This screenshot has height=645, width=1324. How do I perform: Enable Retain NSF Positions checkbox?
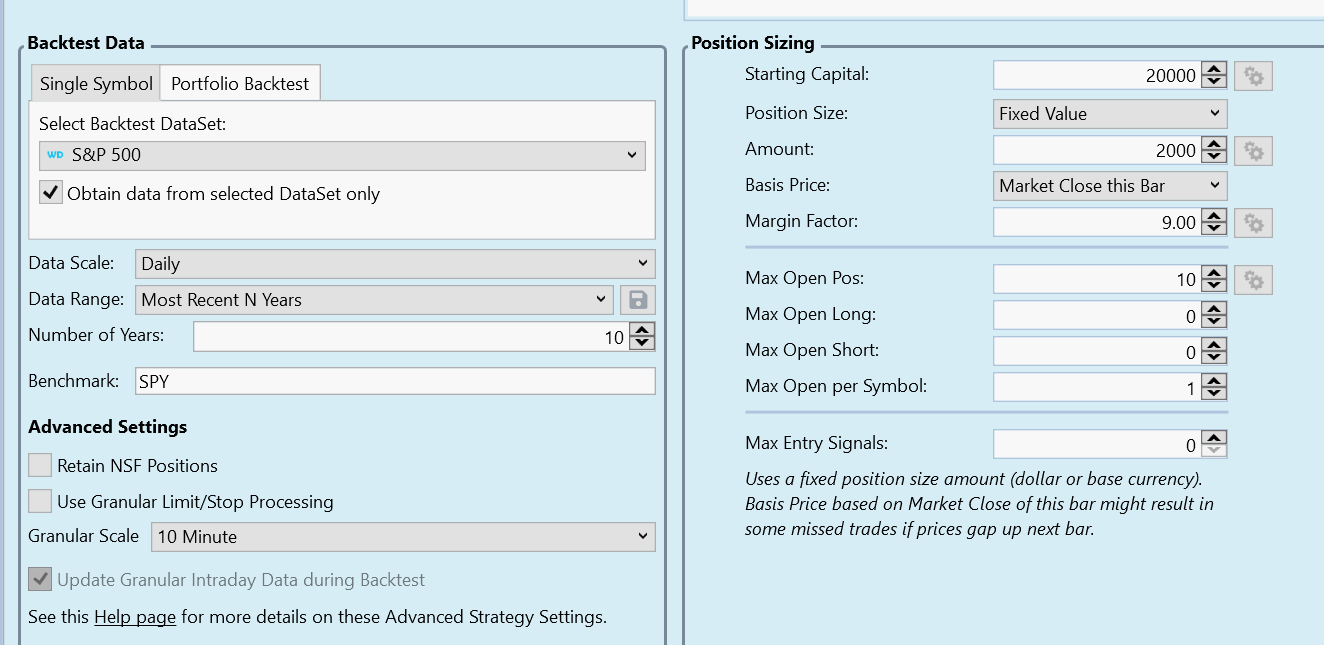click(x=40, y=465)
